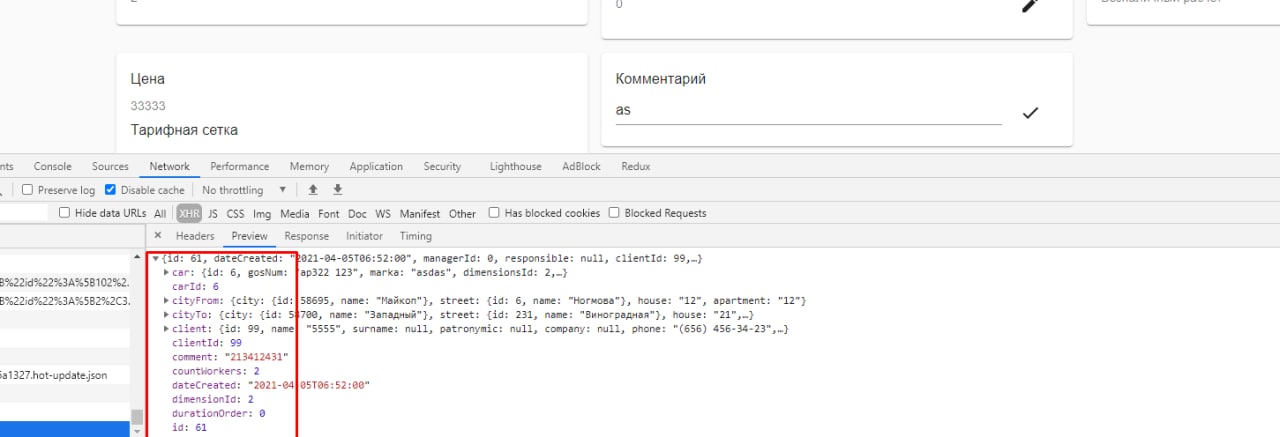Image resolution: width=1280 pixels, height=437 pixels.
Task: Open the Response tab
Action: 306,236
